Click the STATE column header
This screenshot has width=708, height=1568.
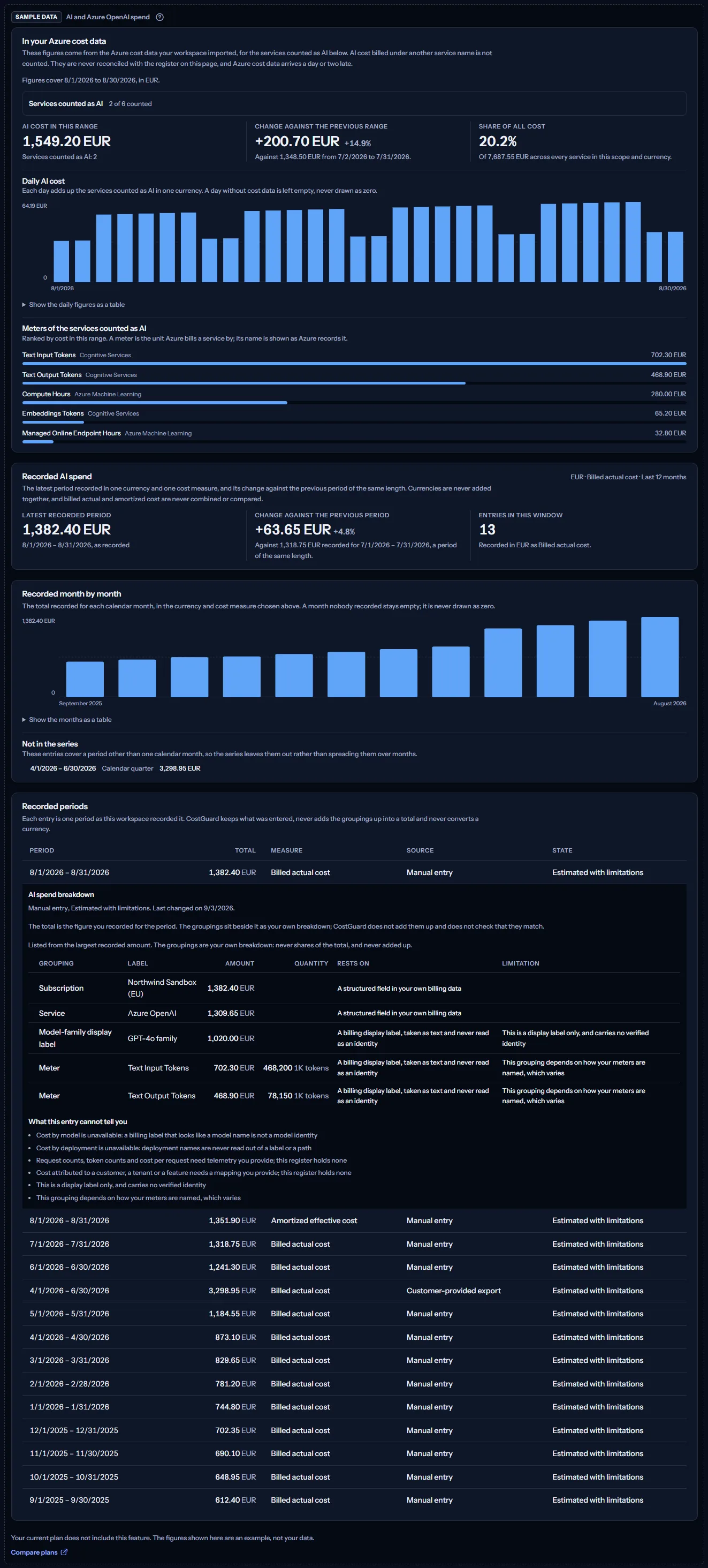(562, 850)
